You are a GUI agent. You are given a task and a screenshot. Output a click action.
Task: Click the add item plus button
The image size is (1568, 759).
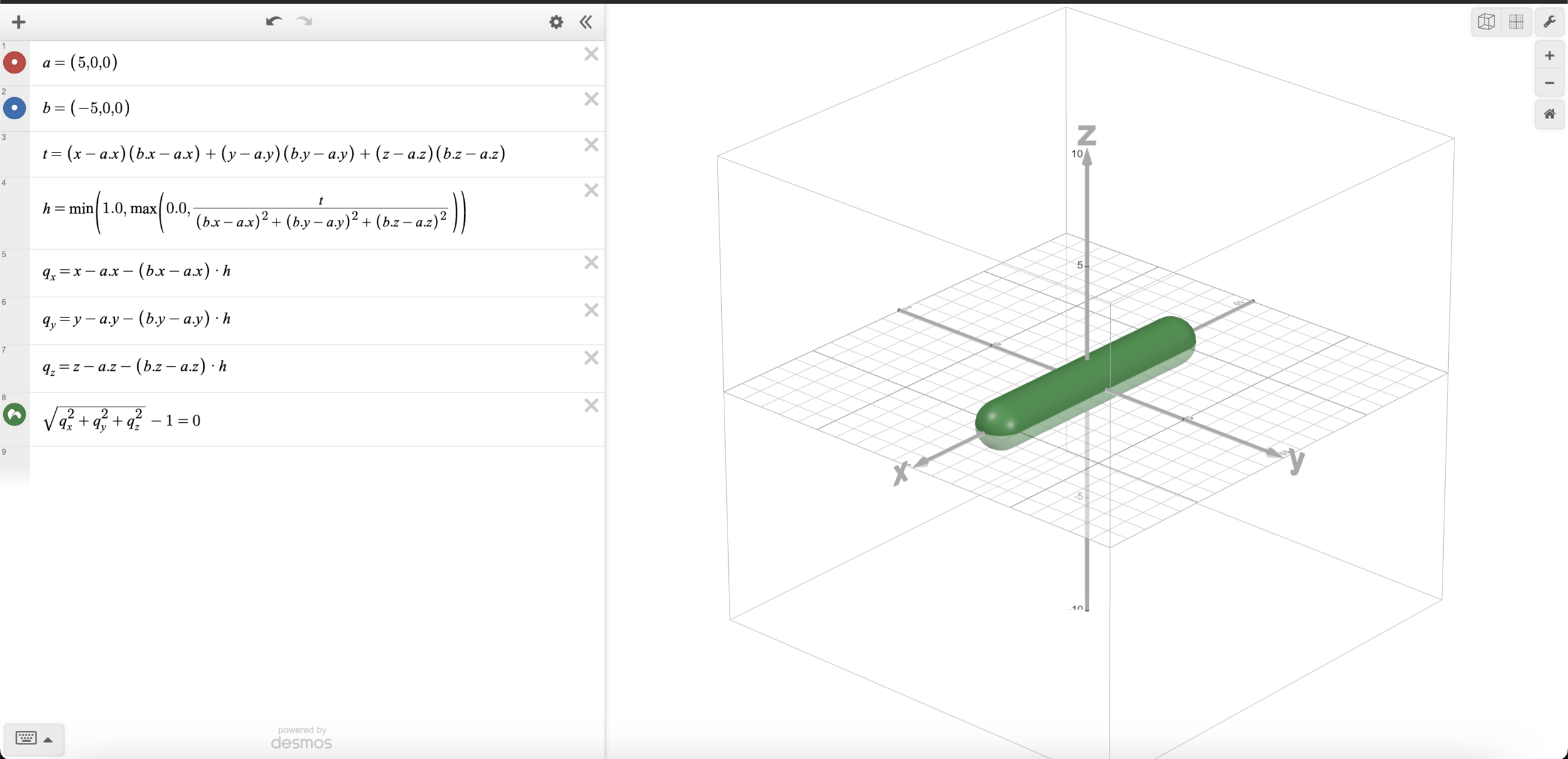point(19,22)
